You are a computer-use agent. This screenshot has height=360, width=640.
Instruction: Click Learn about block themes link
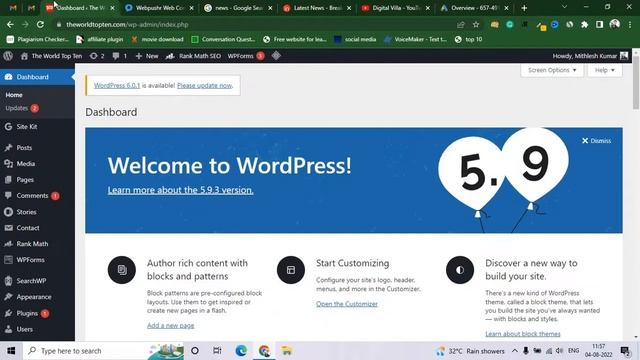tap(522, 334)
